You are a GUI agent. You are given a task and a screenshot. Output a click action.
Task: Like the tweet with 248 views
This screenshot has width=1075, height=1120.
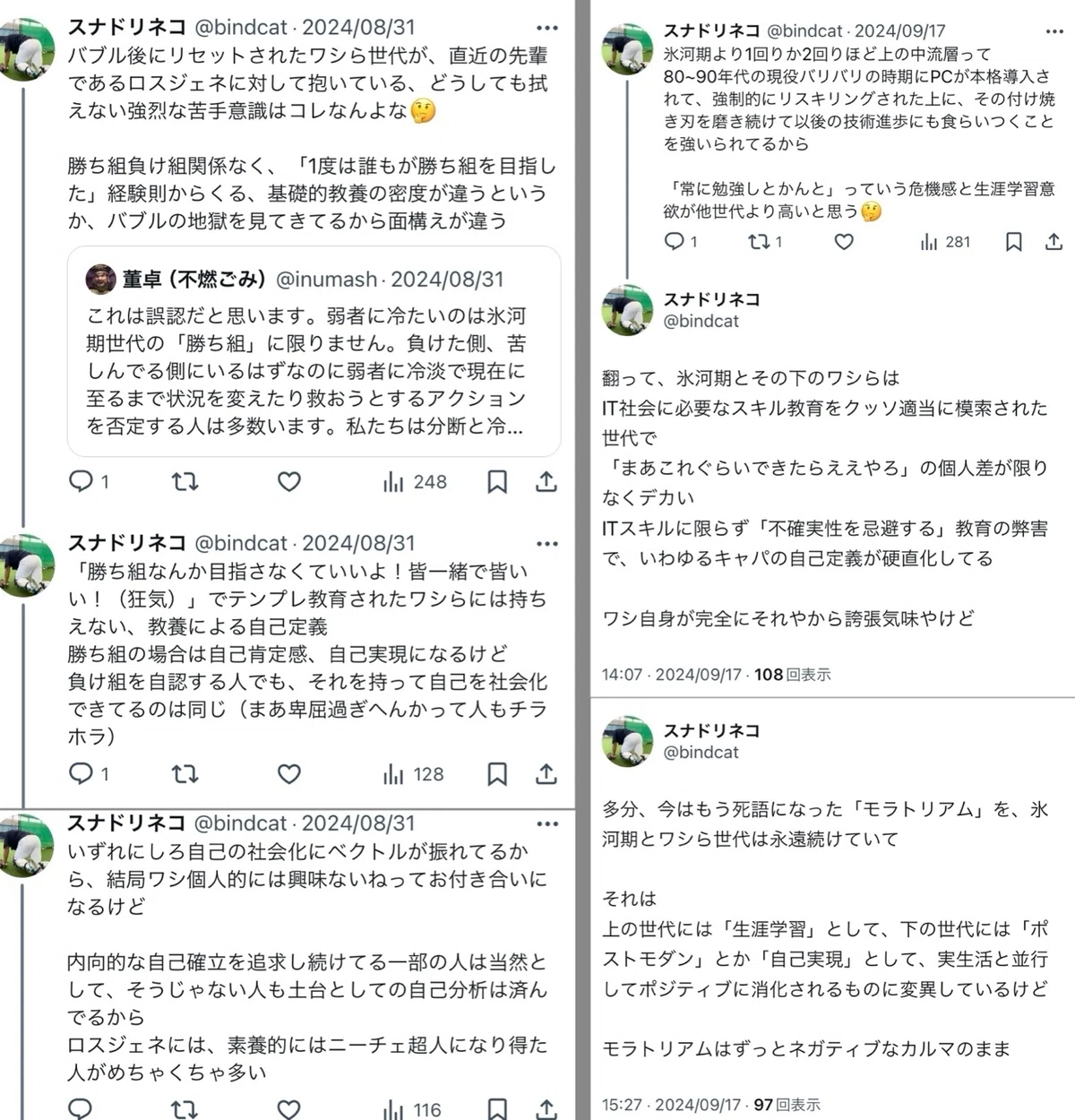coord(288,481)
